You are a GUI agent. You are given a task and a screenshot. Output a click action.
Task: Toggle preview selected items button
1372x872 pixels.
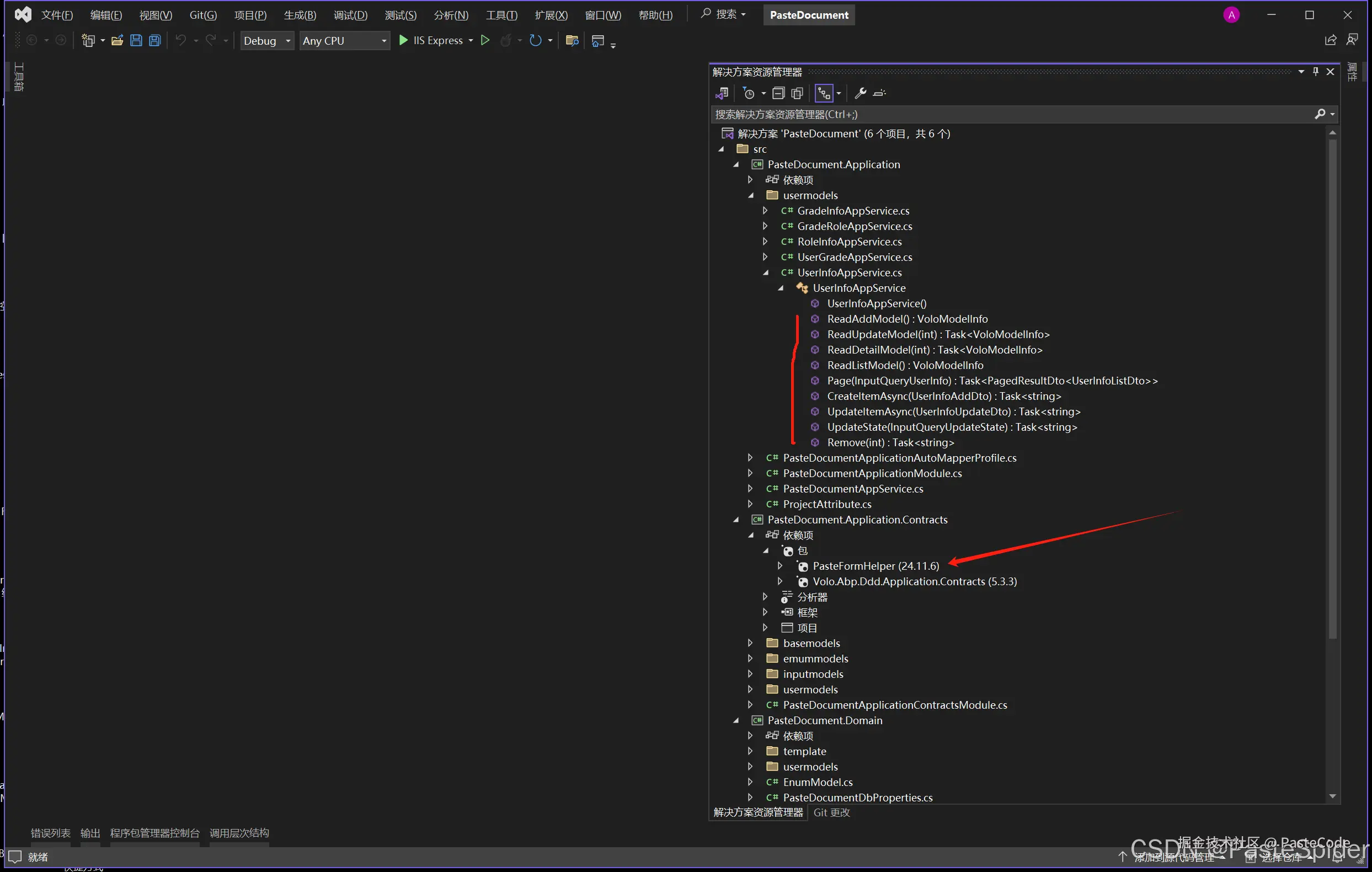tap(880, 93)
